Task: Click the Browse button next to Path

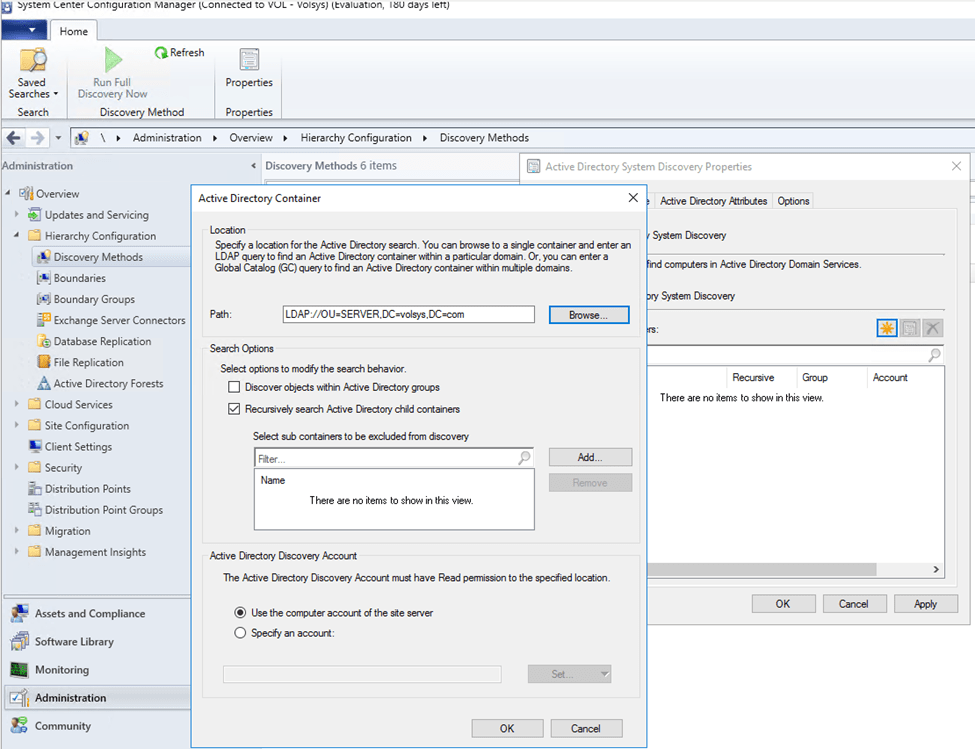Action: pos(588,315)
